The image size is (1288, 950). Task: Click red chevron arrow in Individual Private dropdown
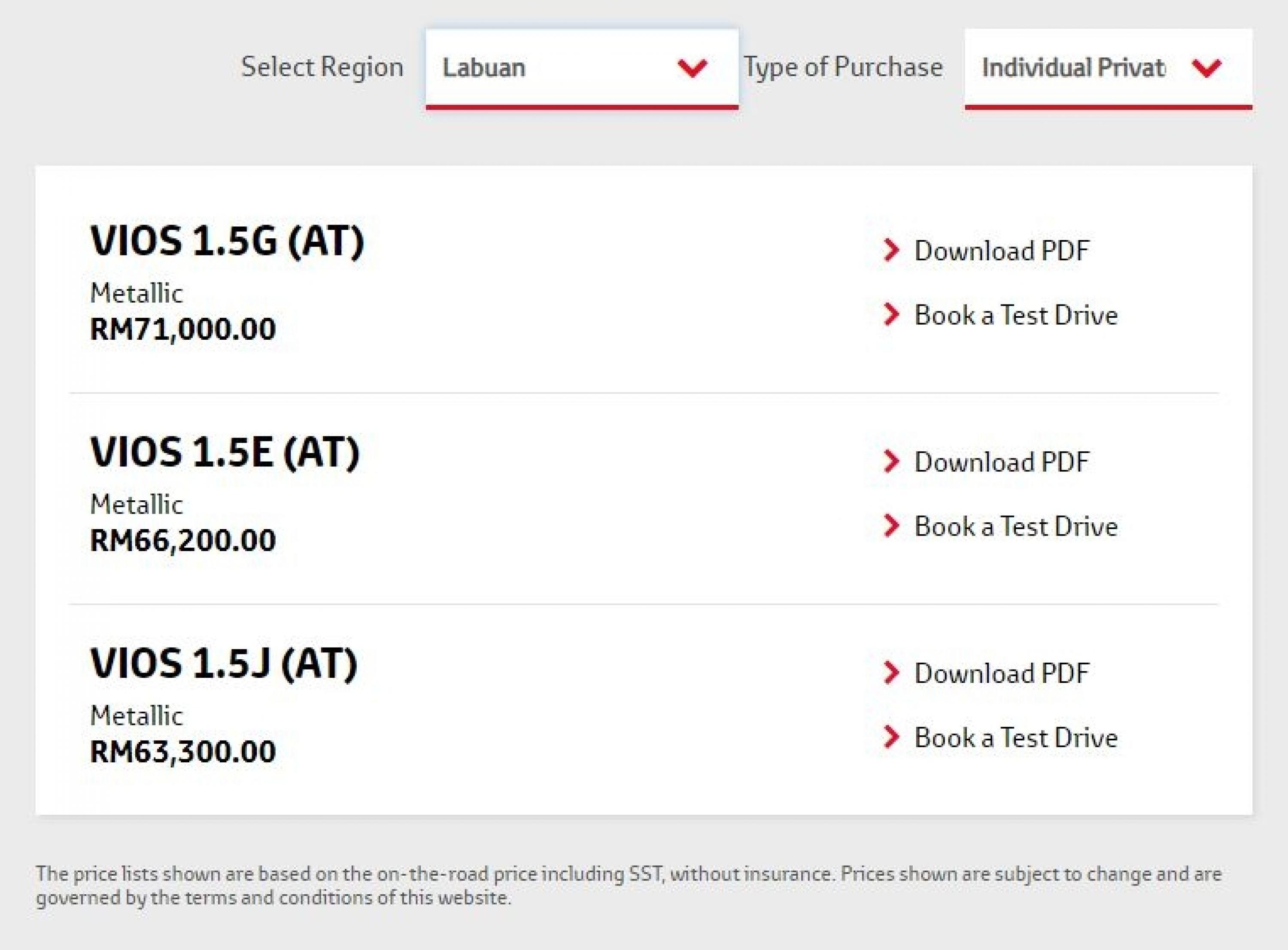(x=1206, y=68)
